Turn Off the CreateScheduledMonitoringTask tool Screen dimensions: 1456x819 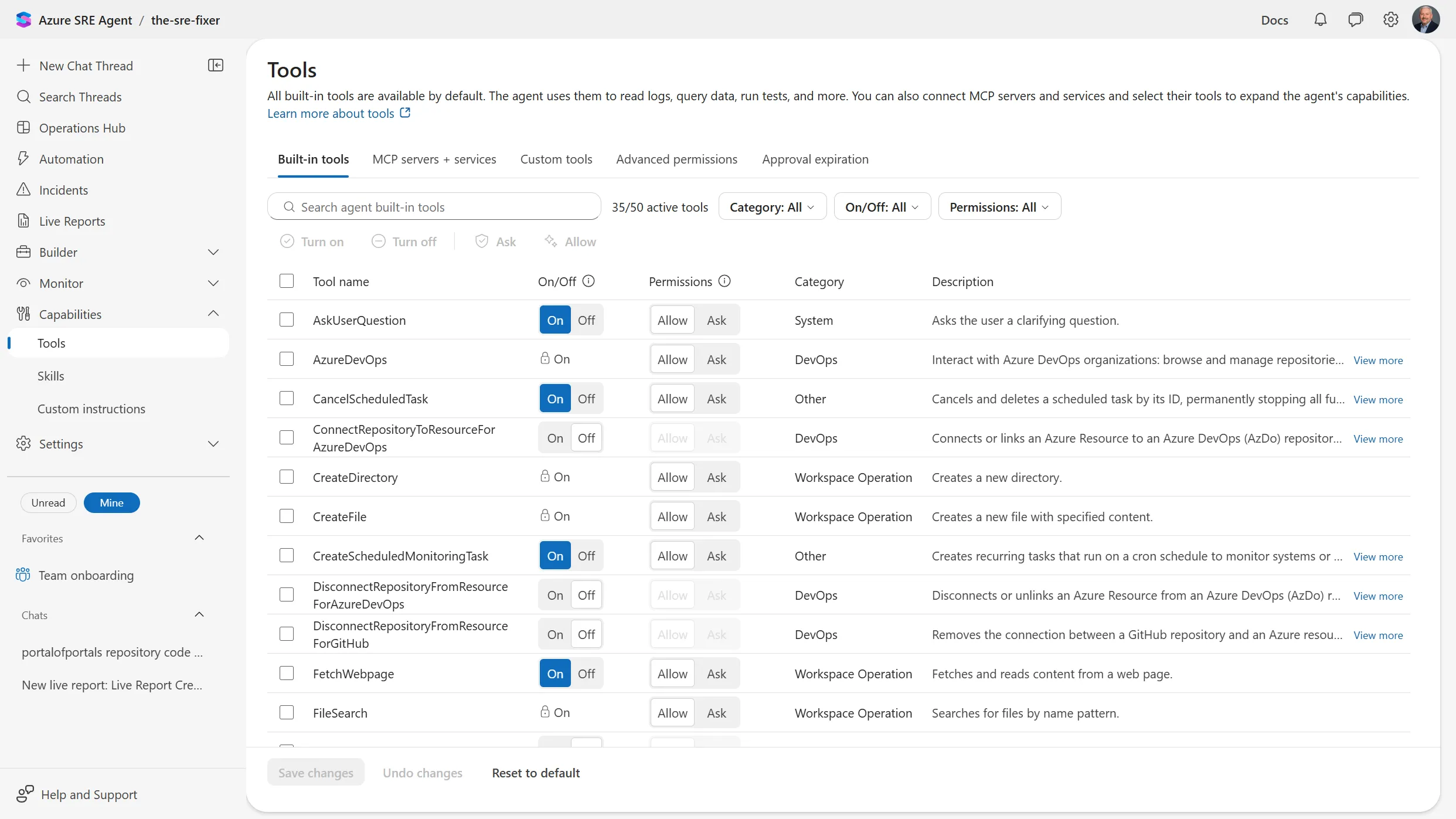586,556
